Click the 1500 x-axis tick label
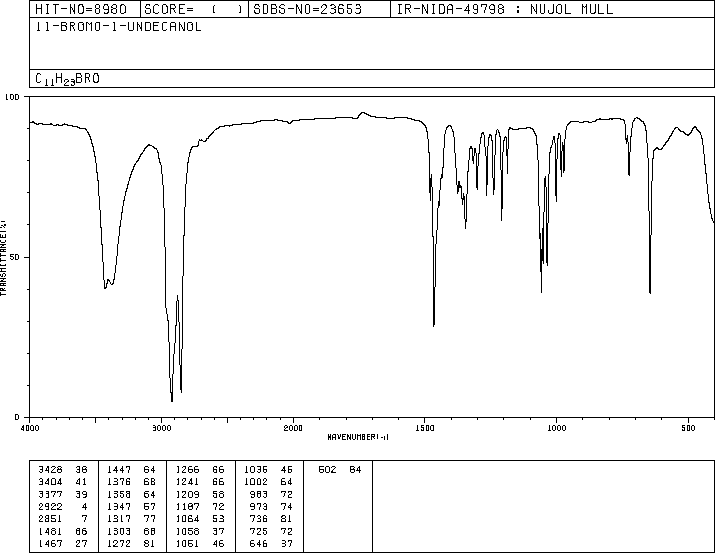This screenshot has height=553, width=715. point(425,428)
